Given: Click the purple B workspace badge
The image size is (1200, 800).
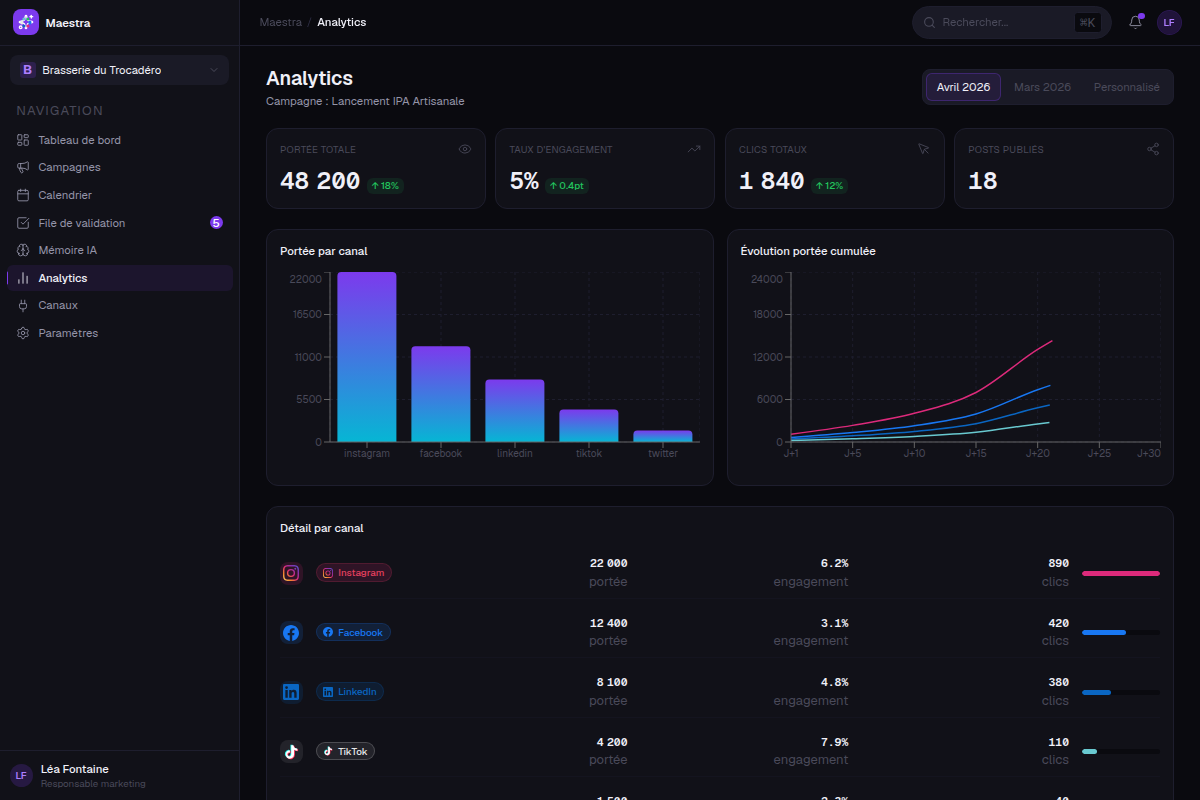Looking at the screenshot, I should (27, 70).
